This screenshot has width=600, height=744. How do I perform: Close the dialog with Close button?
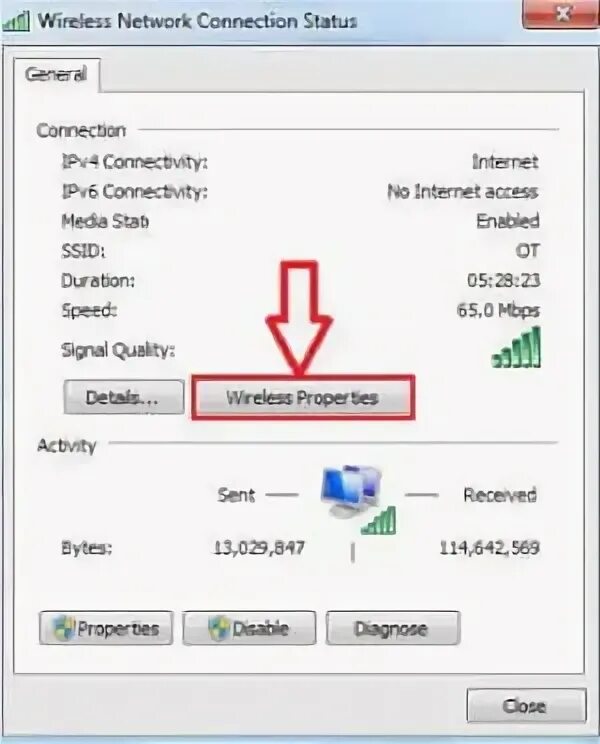526,706
